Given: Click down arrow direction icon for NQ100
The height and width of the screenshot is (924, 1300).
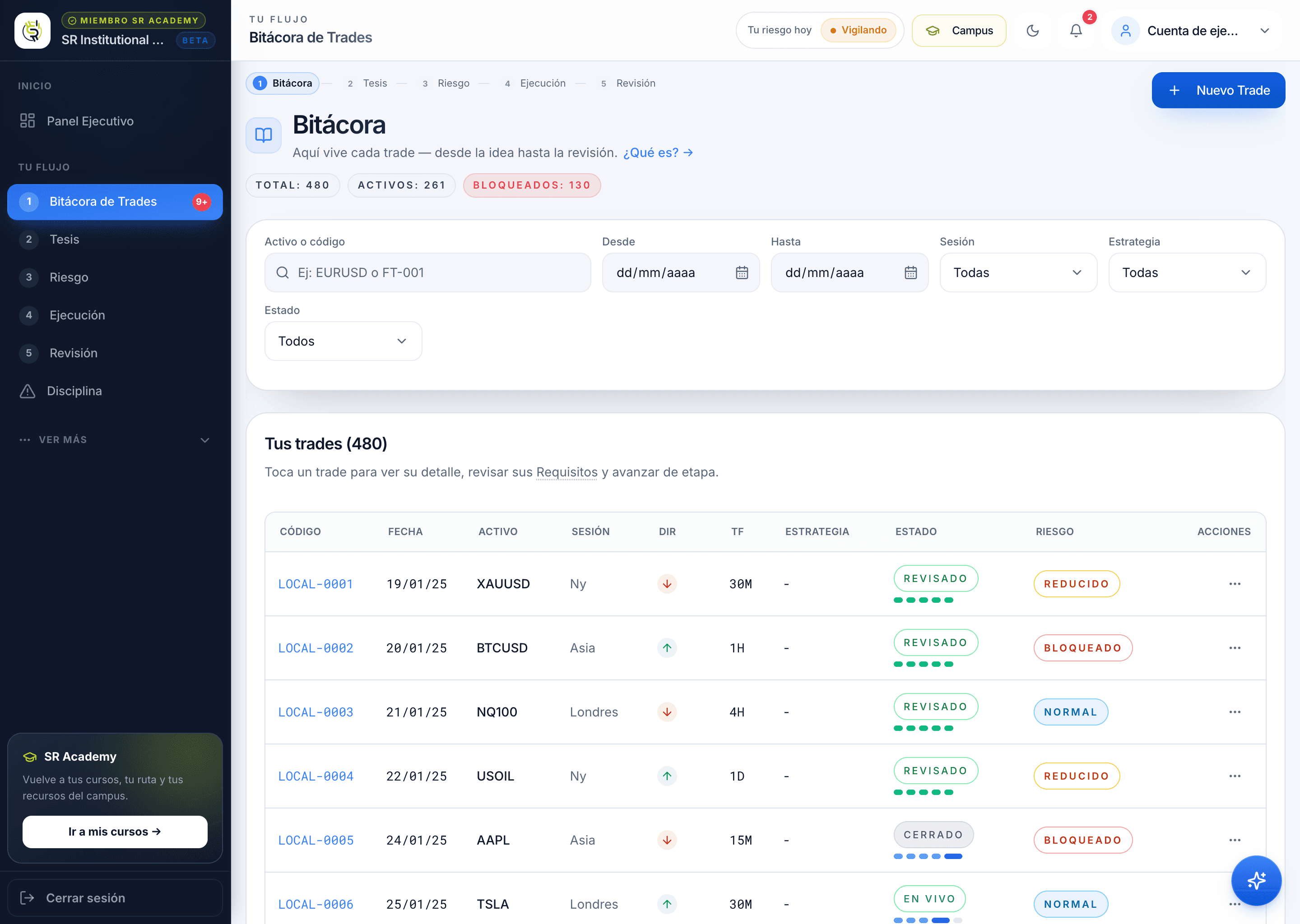Looking at the screenshot, I should (667, 712).
